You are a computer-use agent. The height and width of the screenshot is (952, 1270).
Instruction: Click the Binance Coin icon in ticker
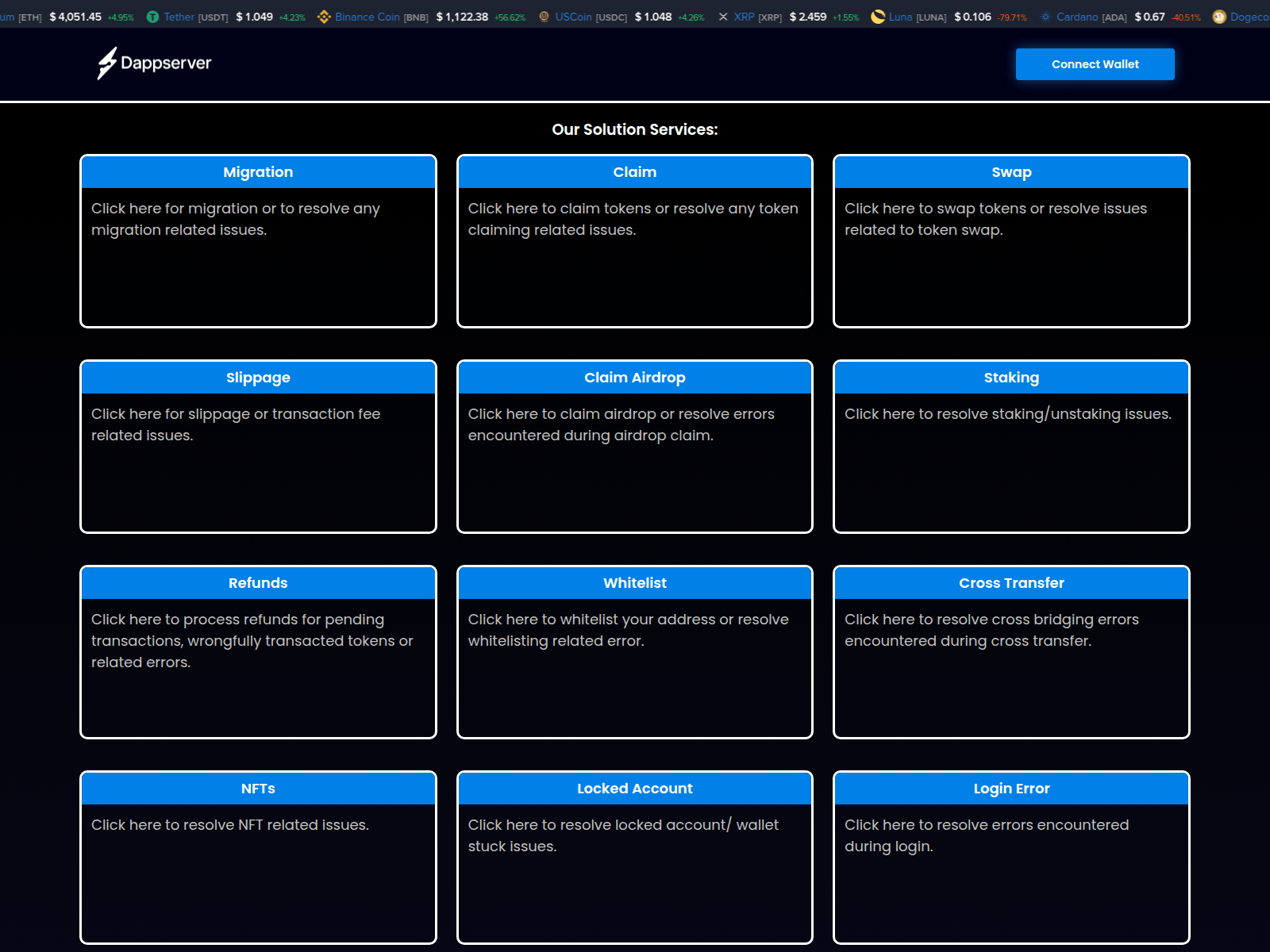pos(324,17)
